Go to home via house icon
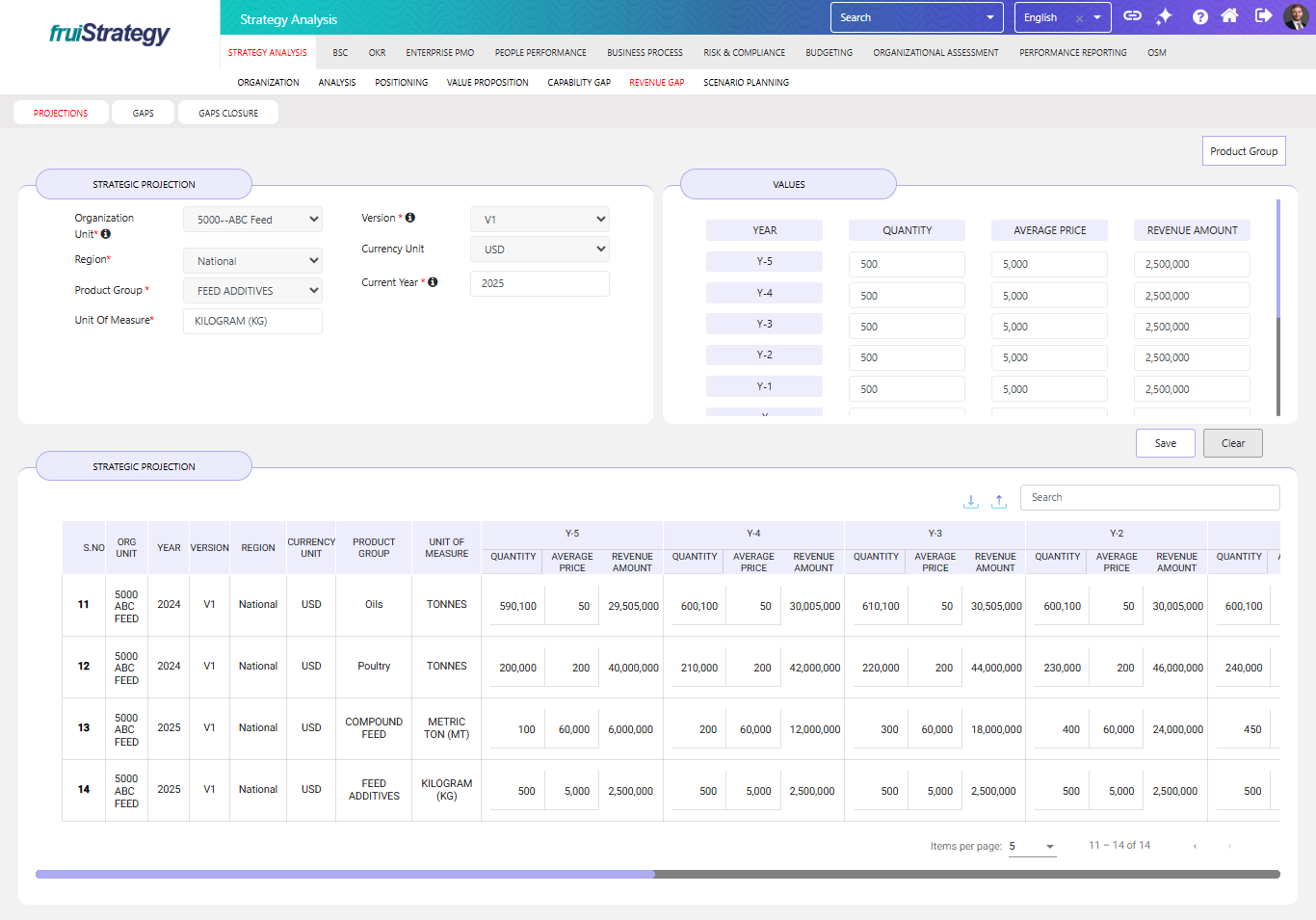The width and height of the screenshot is (1316, 920). pyautogui.click(x=1229, y=16)
